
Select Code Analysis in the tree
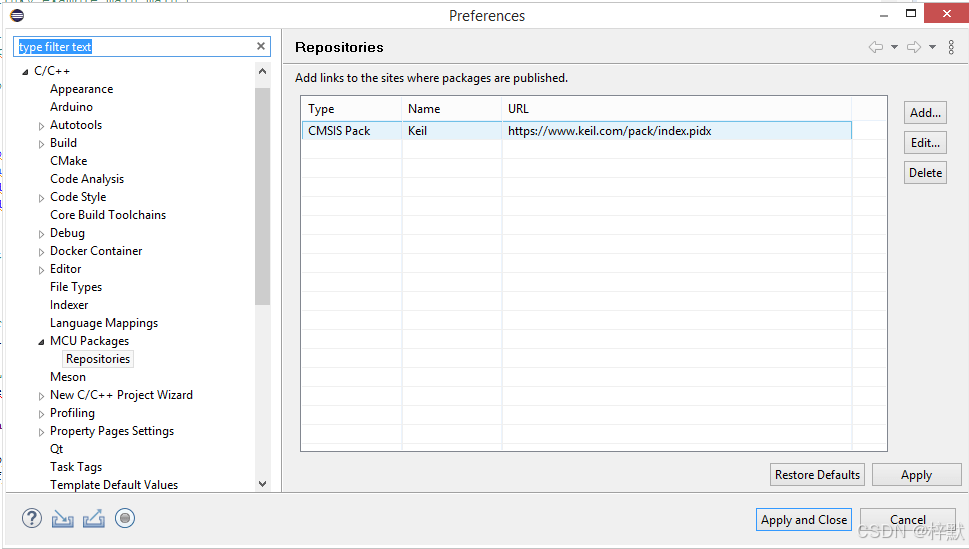[x=87, y=179]
